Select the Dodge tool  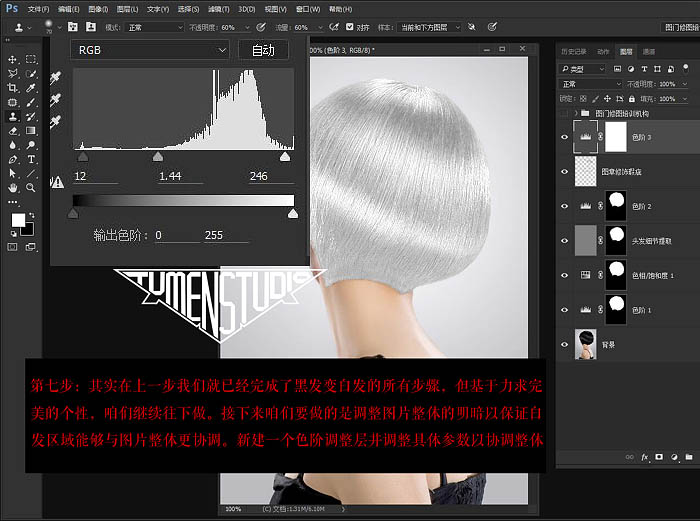[31, 145]
